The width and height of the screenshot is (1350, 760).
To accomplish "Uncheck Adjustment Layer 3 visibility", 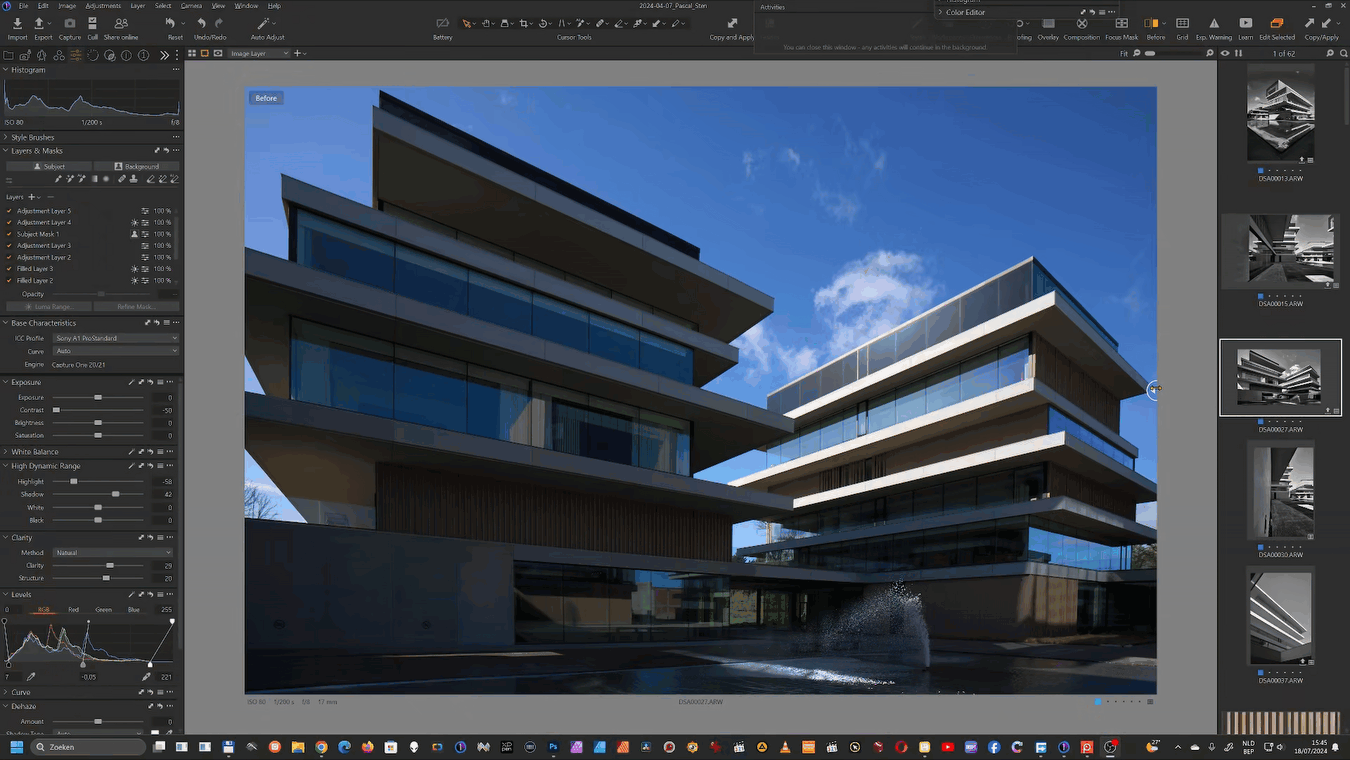I will click(9, 245).
